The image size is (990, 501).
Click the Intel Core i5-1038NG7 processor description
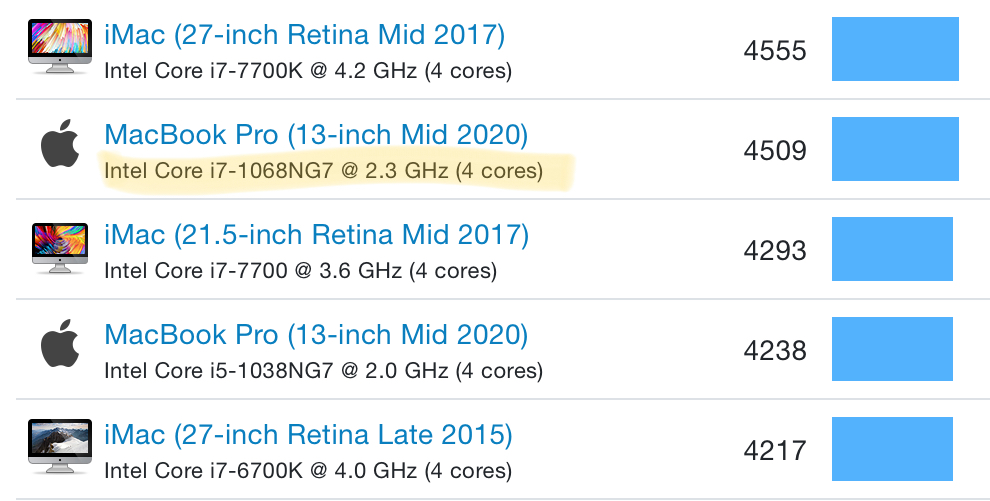(x=323, y=371)
